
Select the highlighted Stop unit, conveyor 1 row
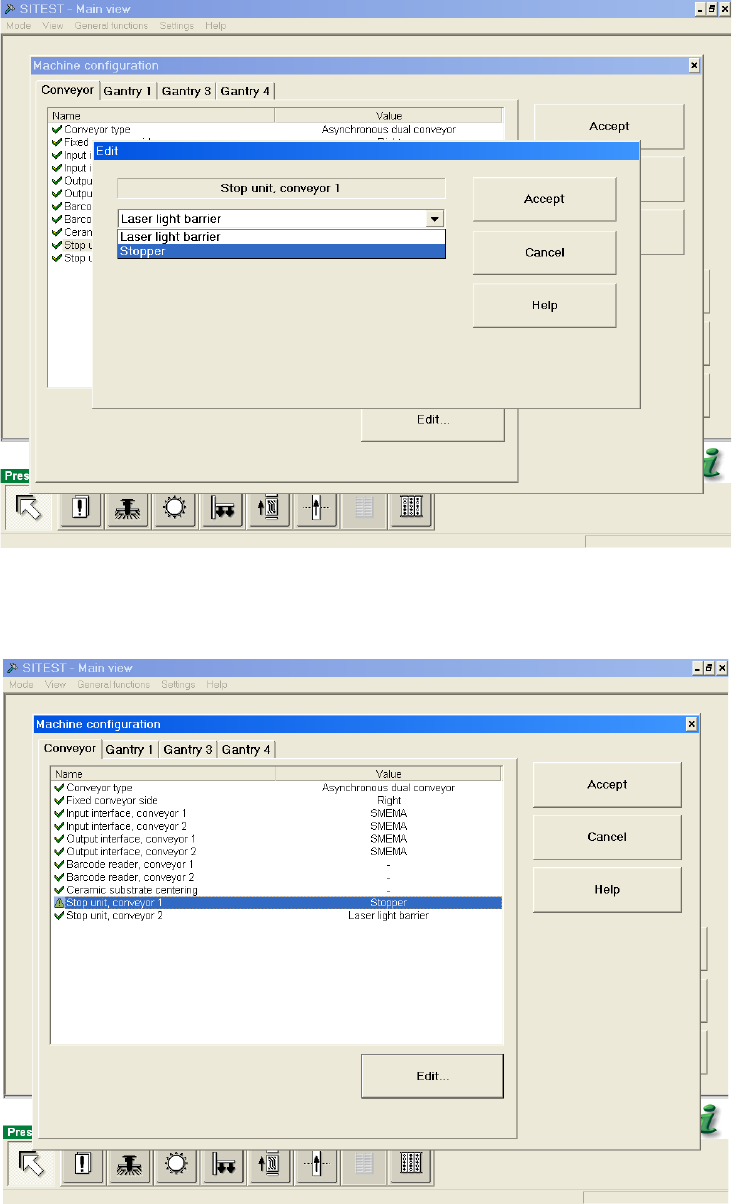[276, 903]
